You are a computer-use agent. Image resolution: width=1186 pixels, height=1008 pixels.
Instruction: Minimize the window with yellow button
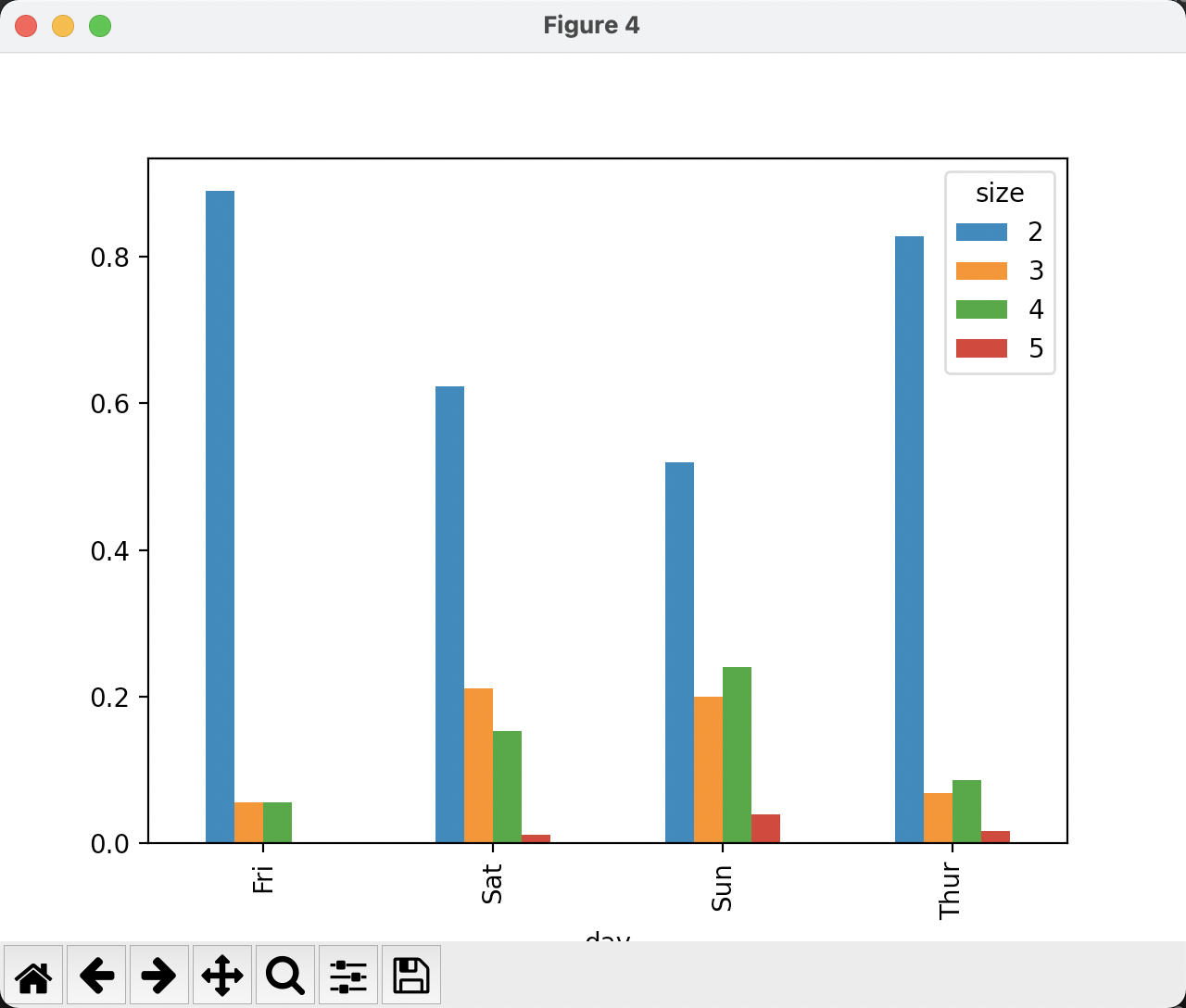(63, 26)
